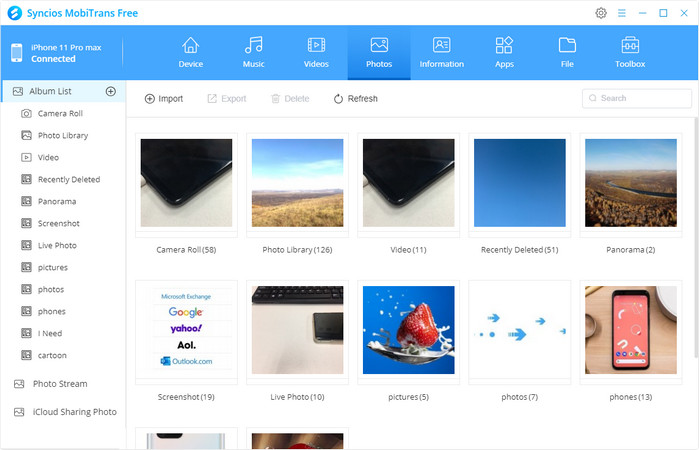Click the settings gear icon

click(601, 13)
